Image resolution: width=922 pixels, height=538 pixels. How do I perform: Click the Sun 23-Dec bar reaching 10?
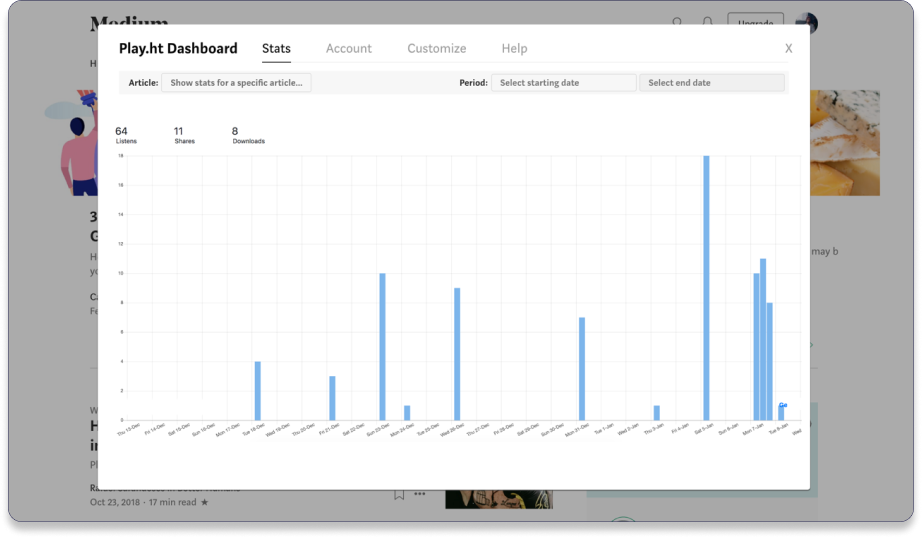coord(382,346)
